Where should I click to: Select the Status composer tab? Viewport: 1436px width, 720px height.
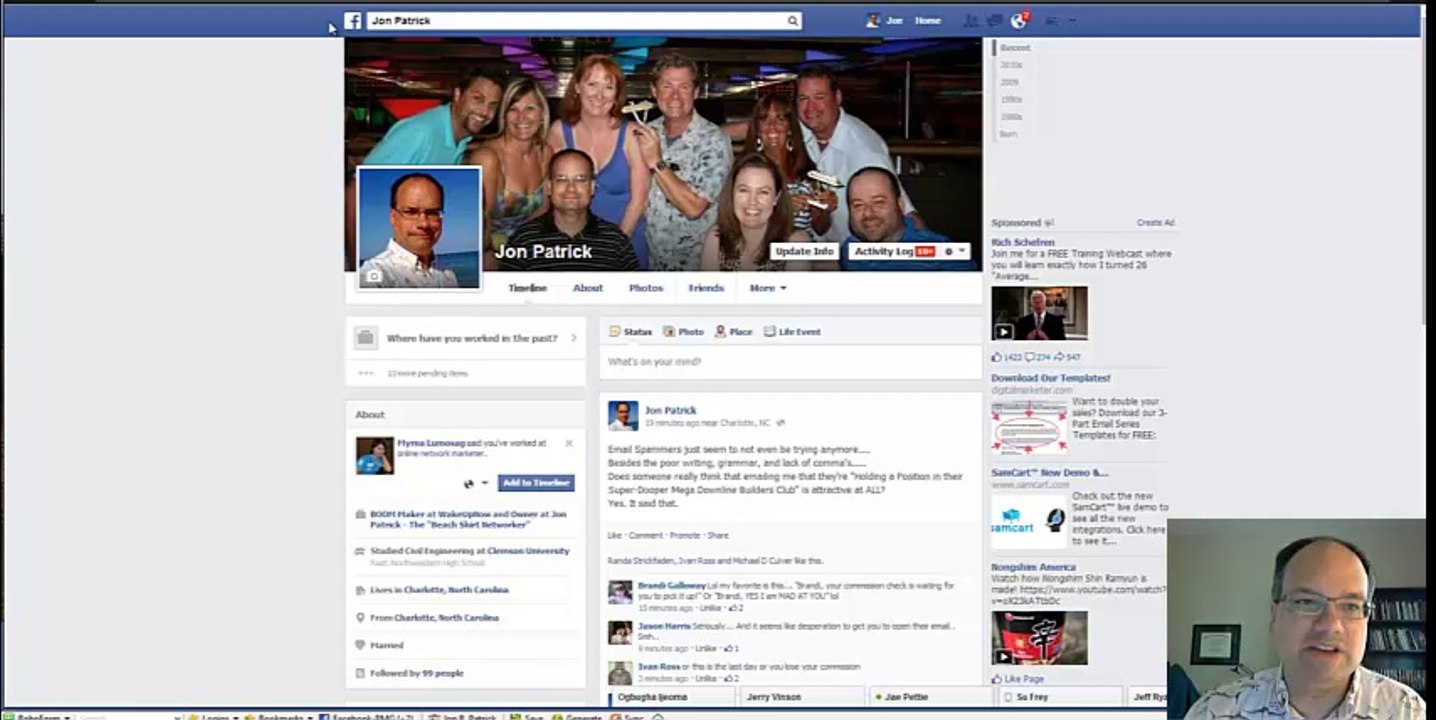[630, 332]
